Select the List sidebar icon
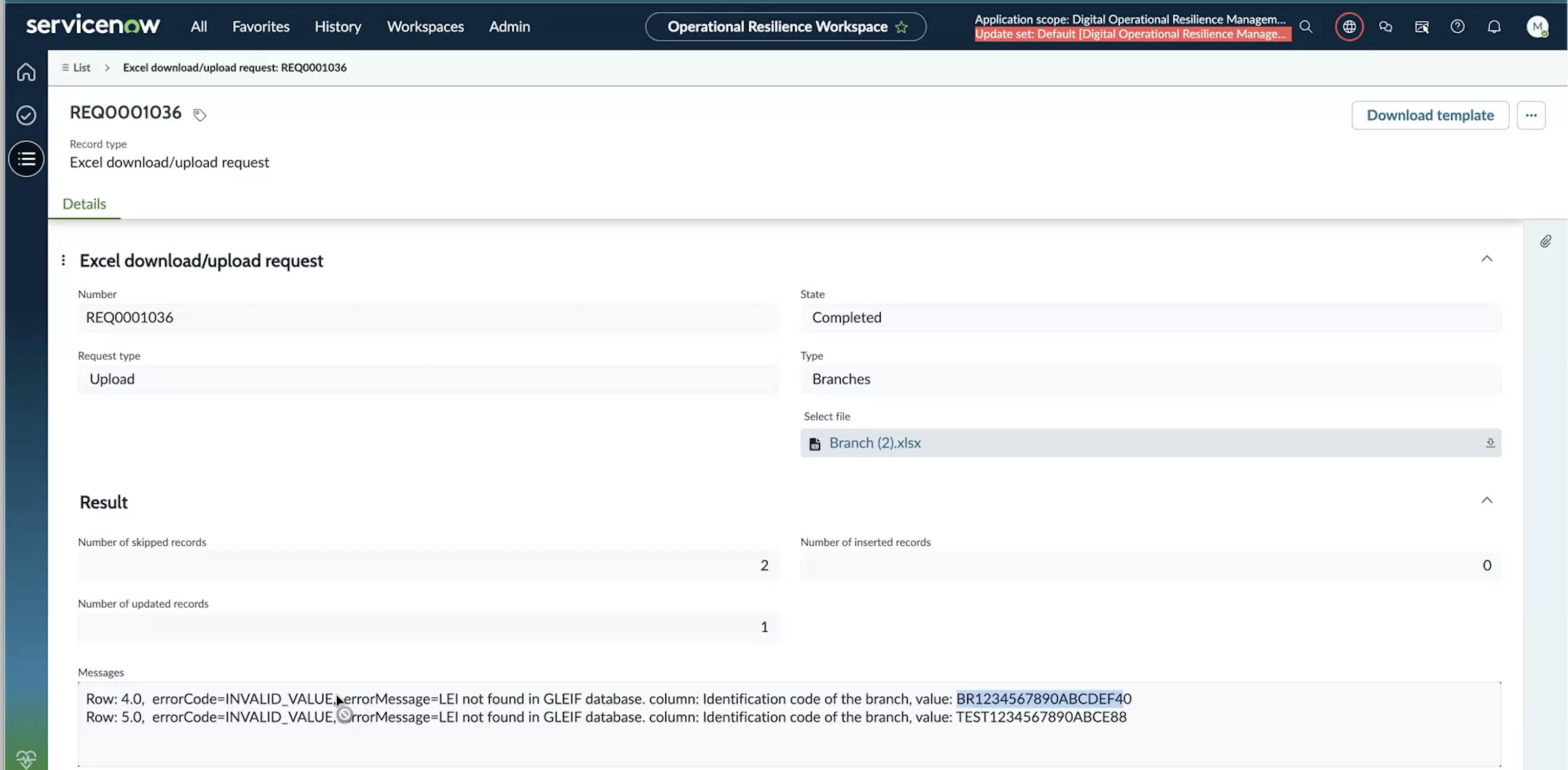Screen dimensions: 1568x770 [26, 159]
